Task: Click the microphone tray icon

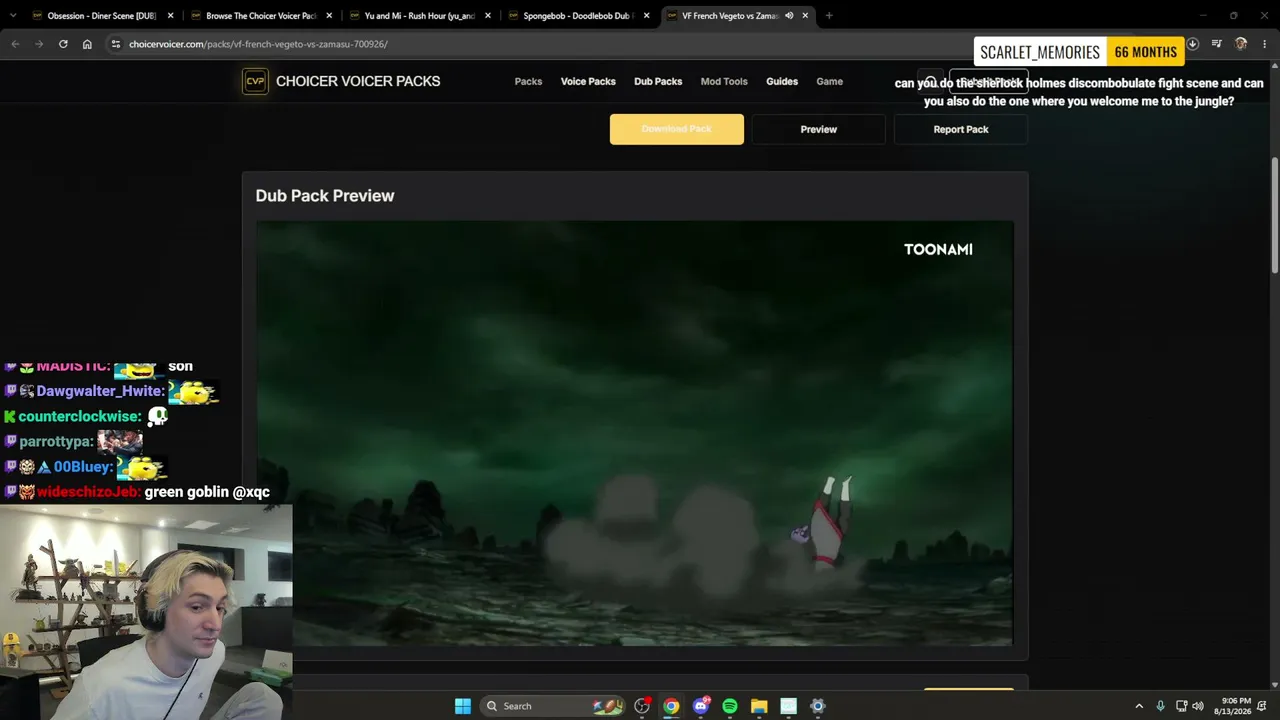Action: [x=1160, y=706]
